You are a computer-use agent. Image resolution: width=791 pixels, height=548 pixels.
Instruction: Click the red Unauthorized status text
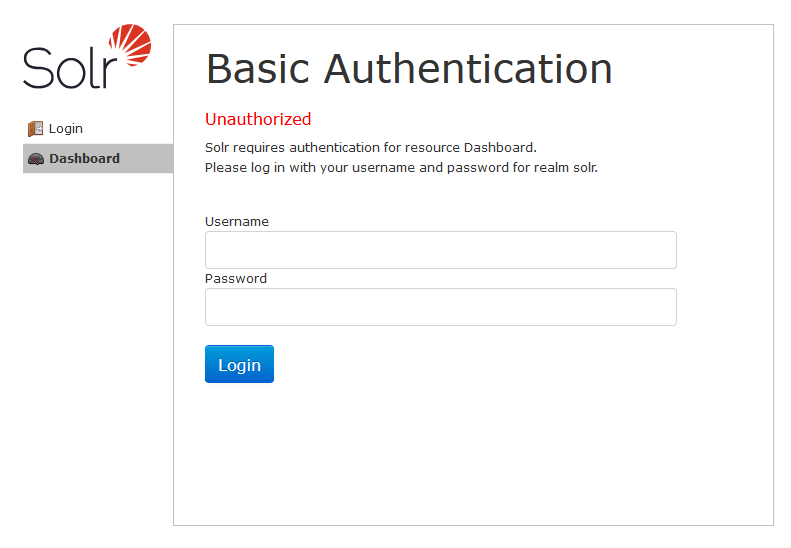point(258,120)
